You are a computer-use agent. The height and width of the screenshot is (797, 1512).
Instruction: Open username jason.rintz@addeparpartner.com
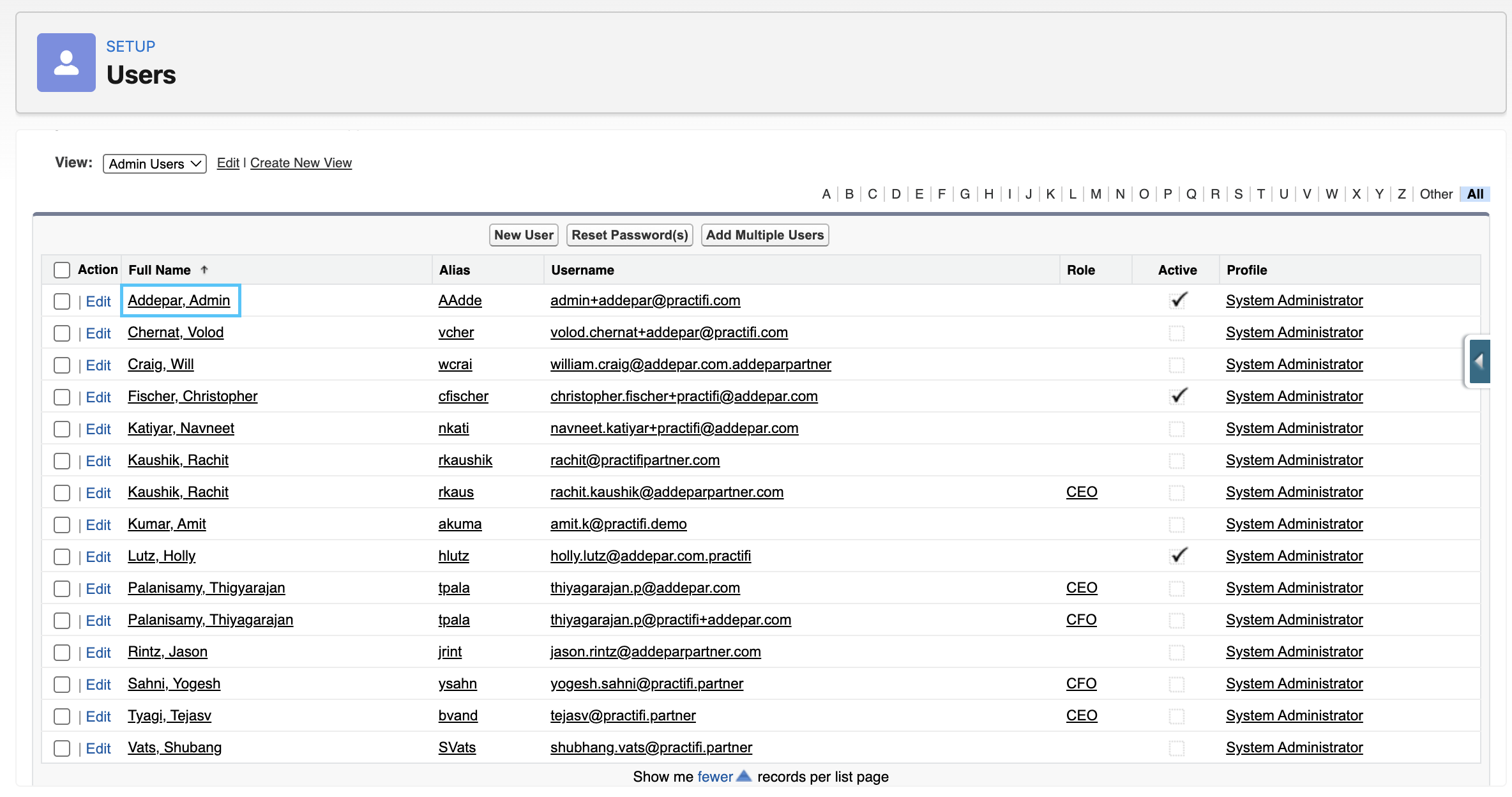656,651
